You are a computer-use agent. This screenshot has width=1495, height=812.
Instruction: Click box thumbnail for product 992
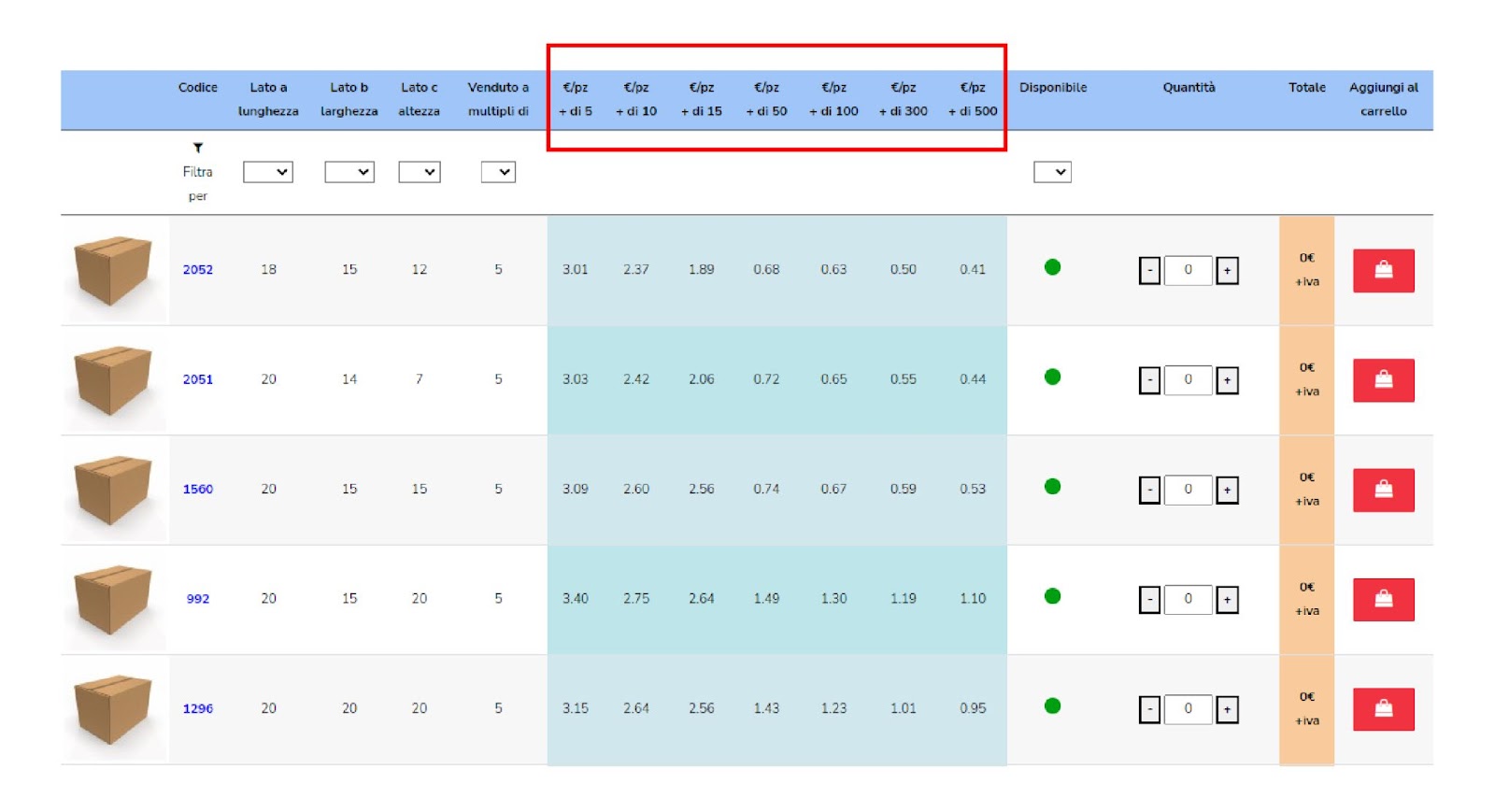click(113, 600)
